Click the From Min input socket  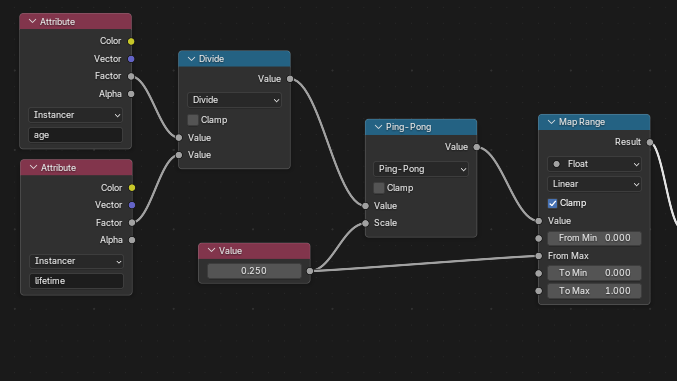pos(538,238)
